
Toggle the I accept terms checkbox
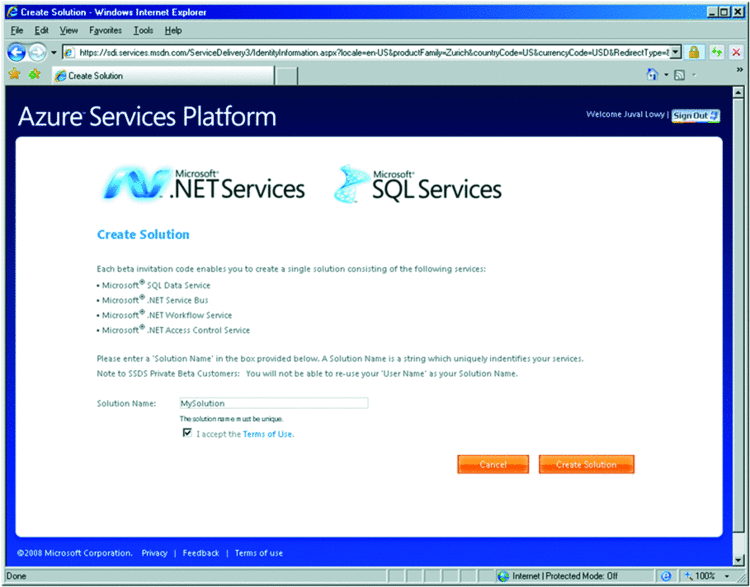[188, 432]
